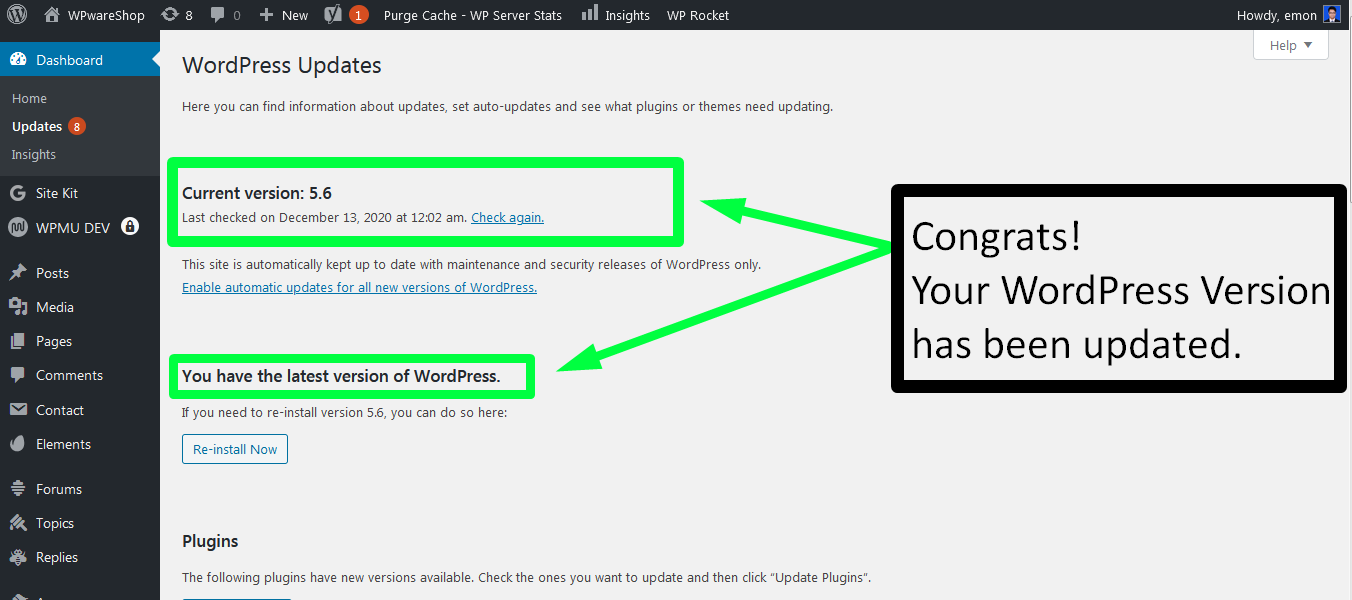Click the Site Kit G icon
The width and height of the screenshot is (1352, 600).
[18, 193]
